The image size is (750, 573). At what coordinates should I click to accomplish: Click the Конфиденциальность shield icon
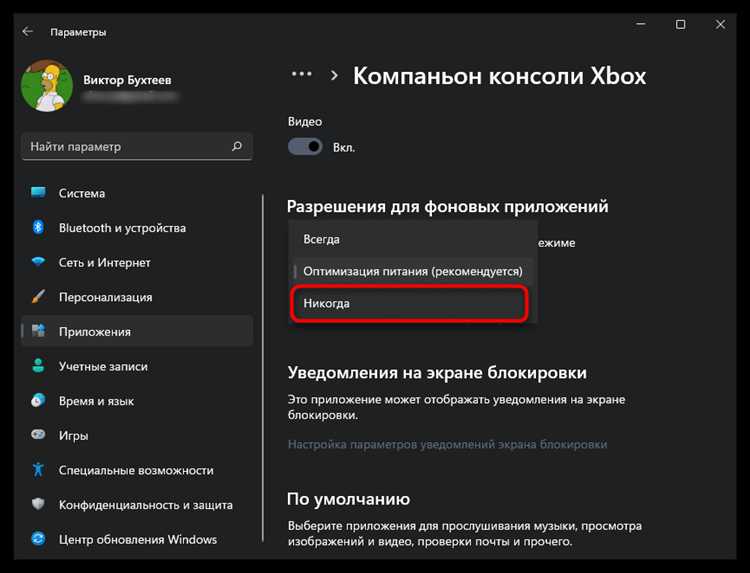point(38,504)
